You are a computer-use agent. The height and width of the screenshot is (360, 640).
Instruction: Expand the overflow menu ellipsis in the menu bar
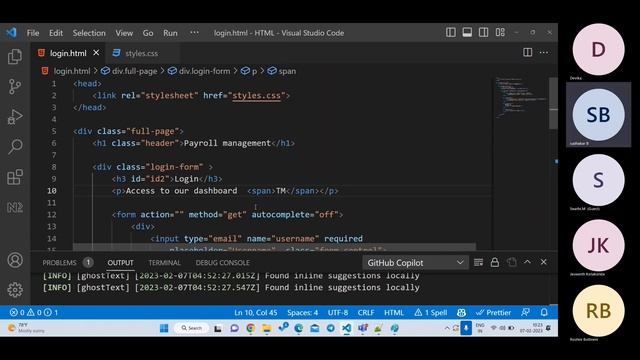pos(194,32)
